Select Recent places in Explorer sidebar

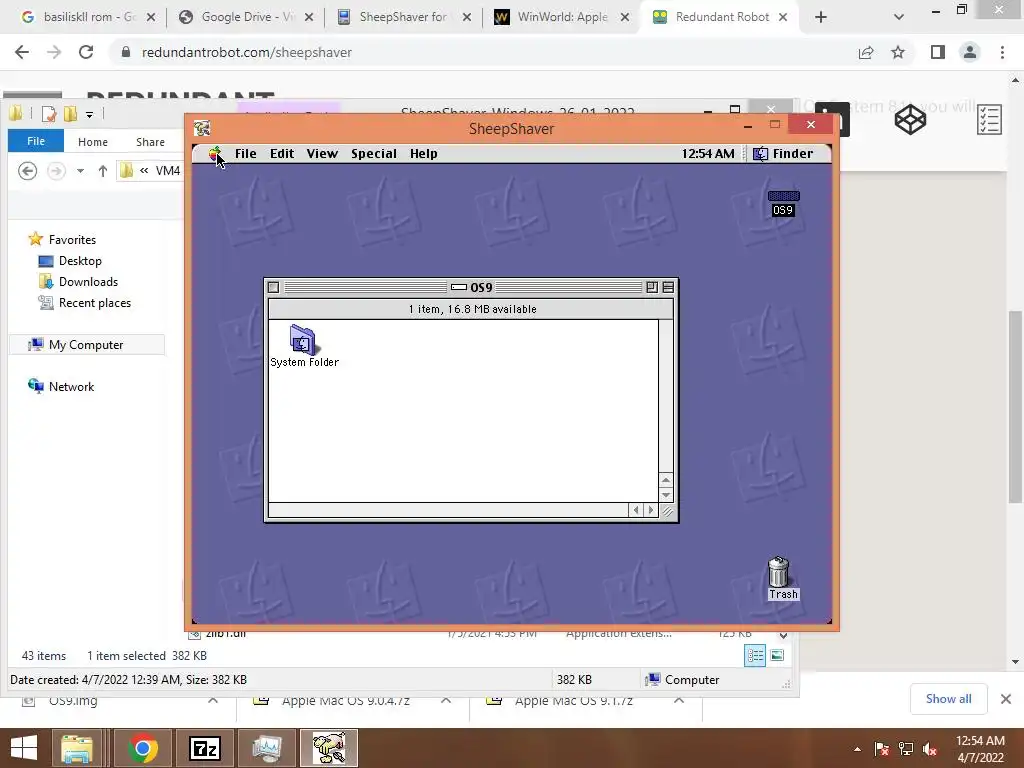95,302
